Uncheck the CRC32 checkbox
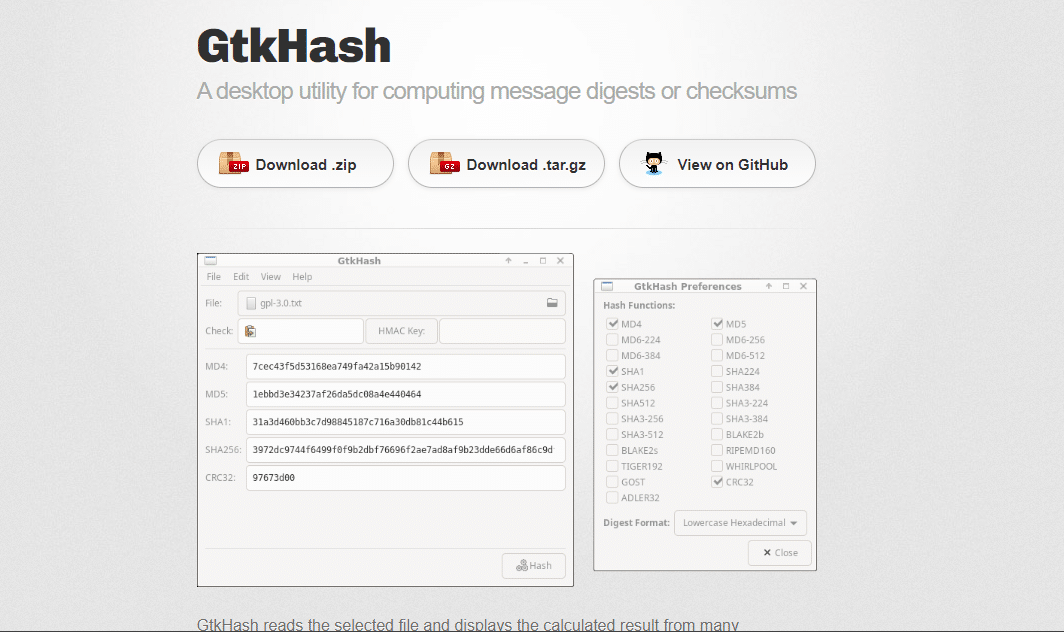This screenshot has height=632, width=1064. tap(717, 482)
